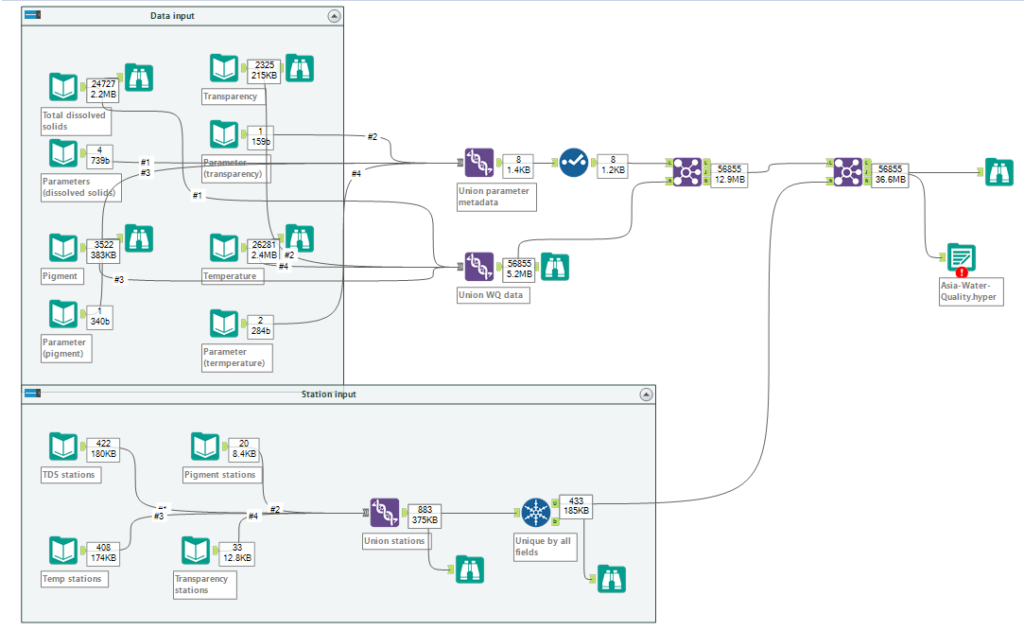Click the 883 375KB union output label
Viewport: 1024px width, 631px height.
click(x=425, y=515)
